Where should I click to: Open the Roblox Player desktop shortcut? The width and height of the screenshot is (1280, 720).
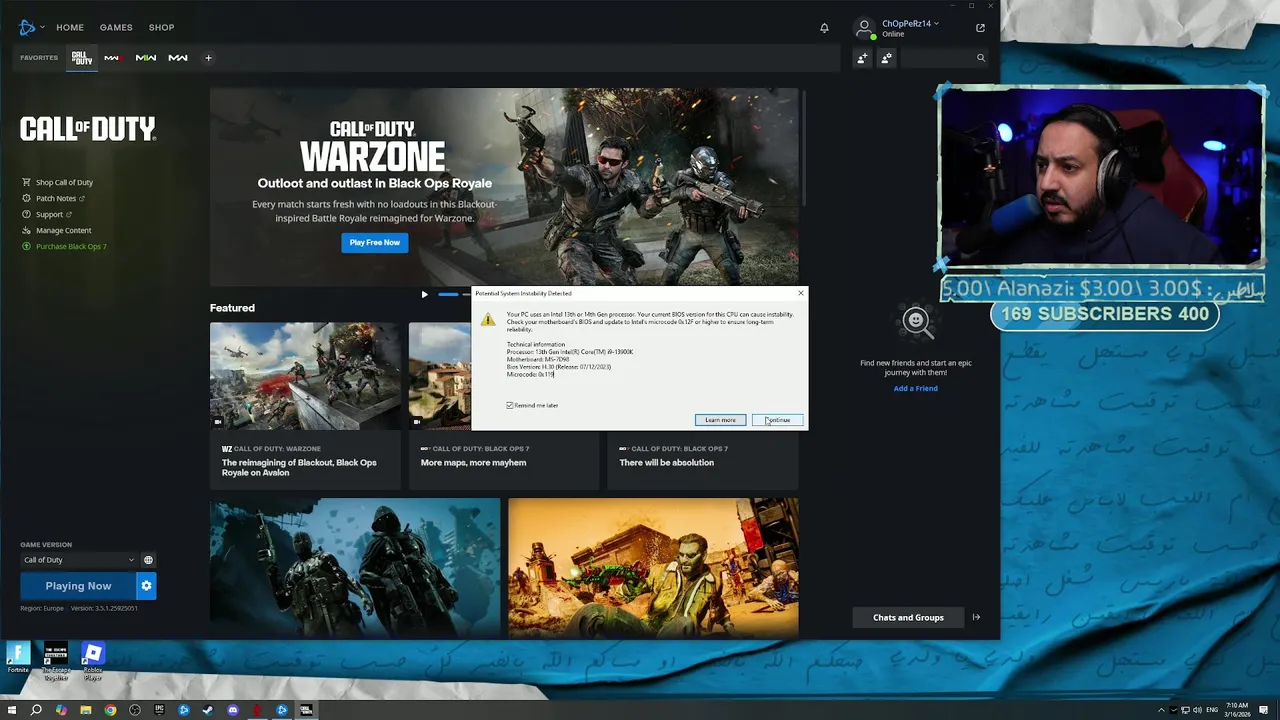[x=93, y=661]
